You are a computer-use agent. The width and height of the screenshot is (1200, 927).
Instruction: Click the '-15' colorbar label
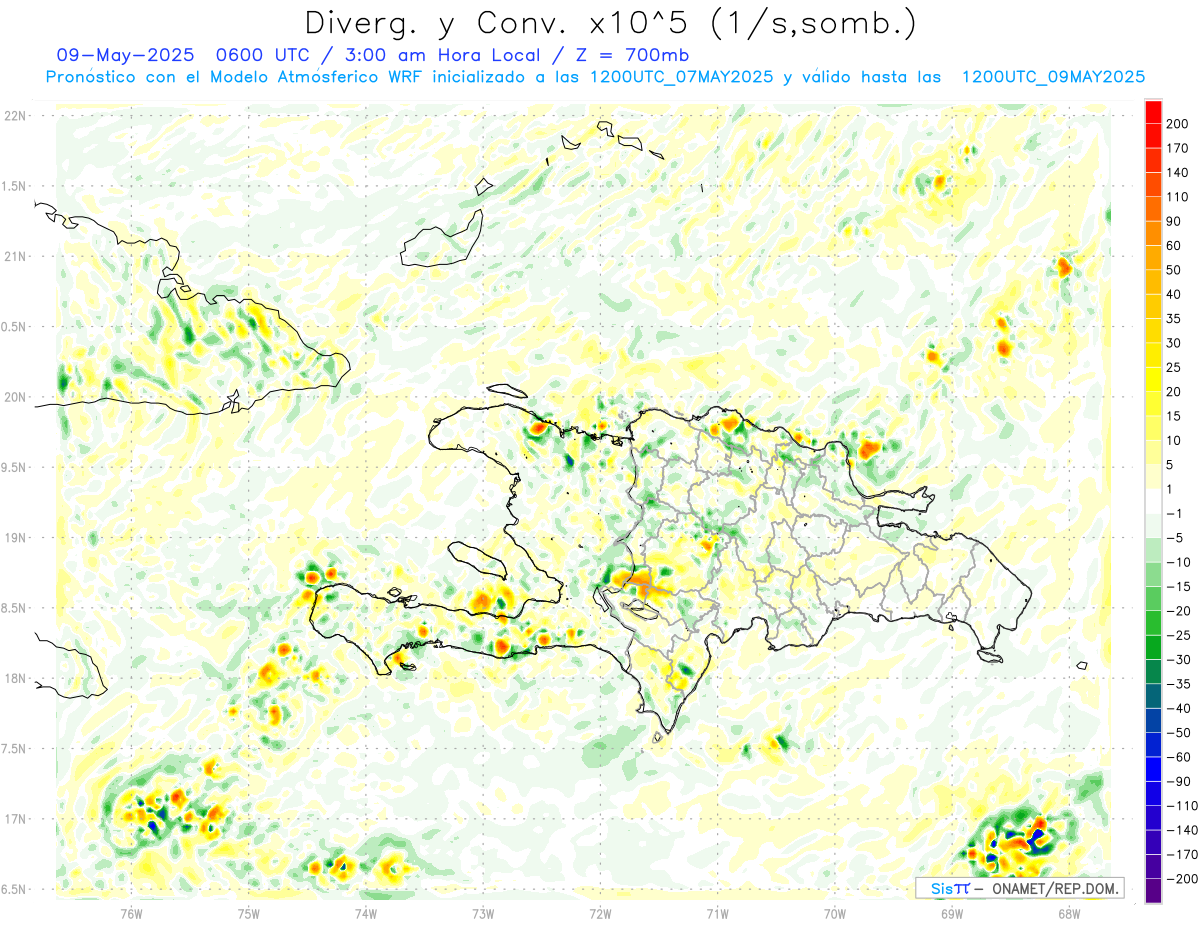click(x=1178, y=586)
